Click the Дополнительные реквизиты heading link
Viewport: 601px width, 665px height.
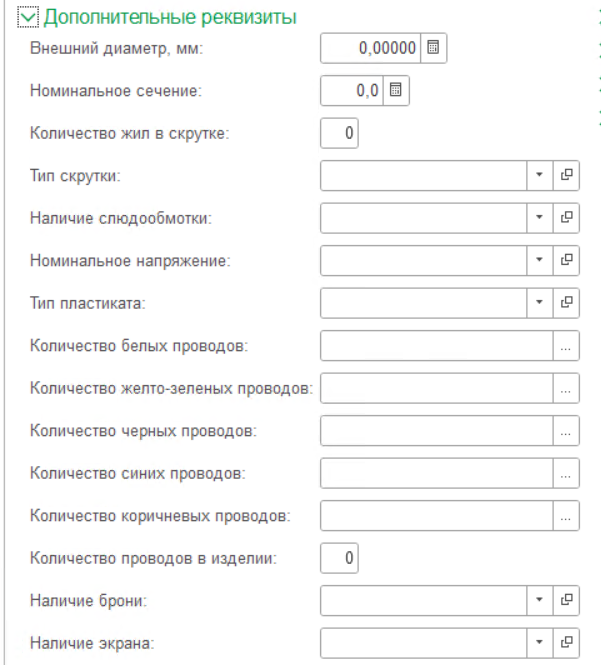(x=170, y=17)
